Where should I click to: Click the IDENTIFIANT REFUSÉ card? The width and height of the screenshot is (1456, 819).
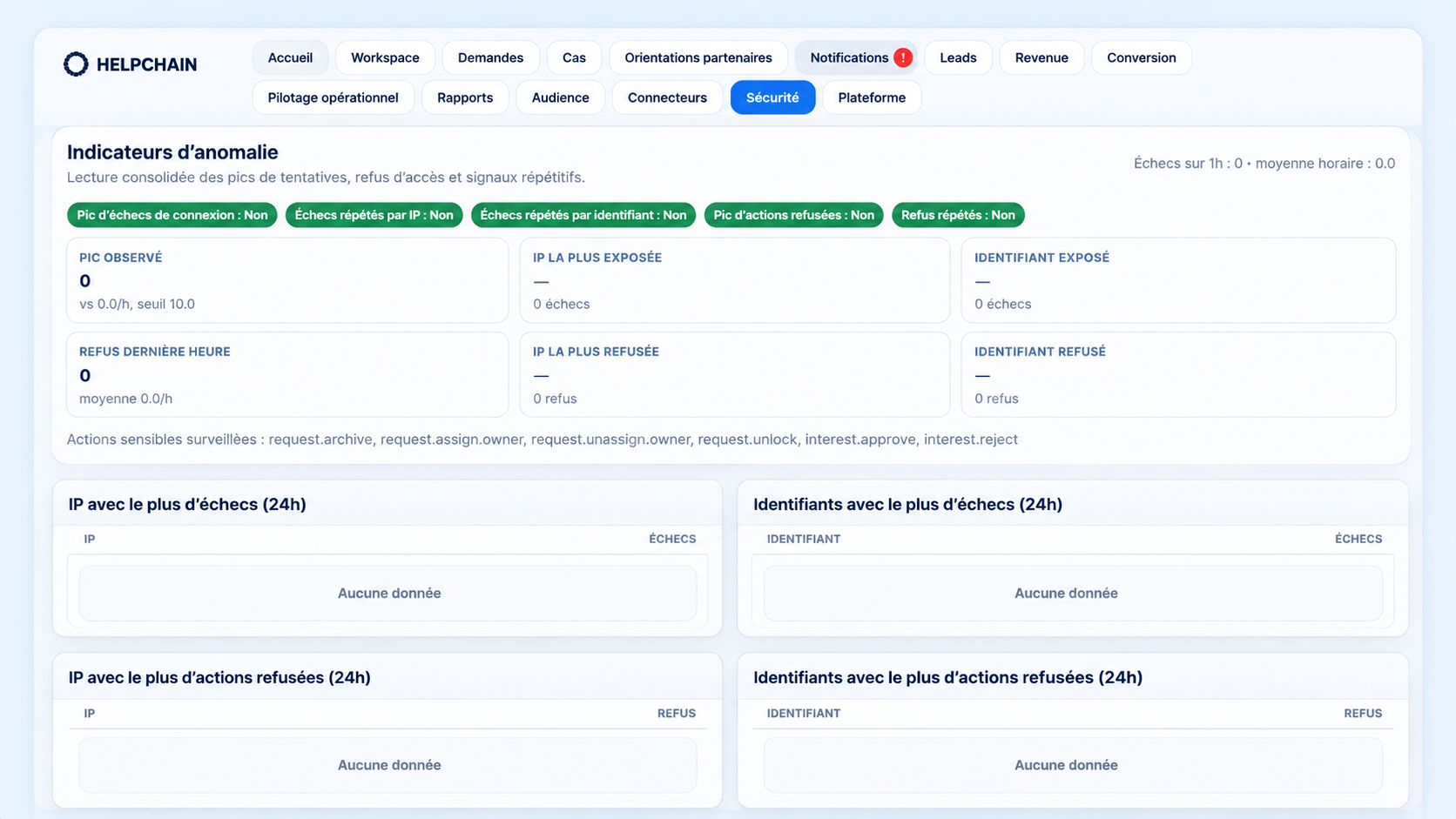1178,374
